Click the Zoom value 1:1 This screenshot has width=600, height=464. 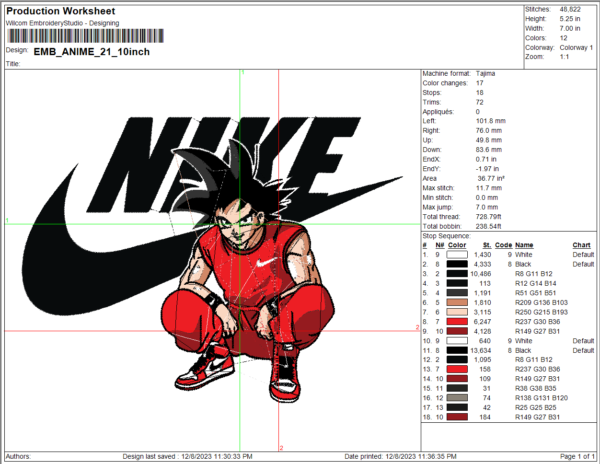coord(564,57)
